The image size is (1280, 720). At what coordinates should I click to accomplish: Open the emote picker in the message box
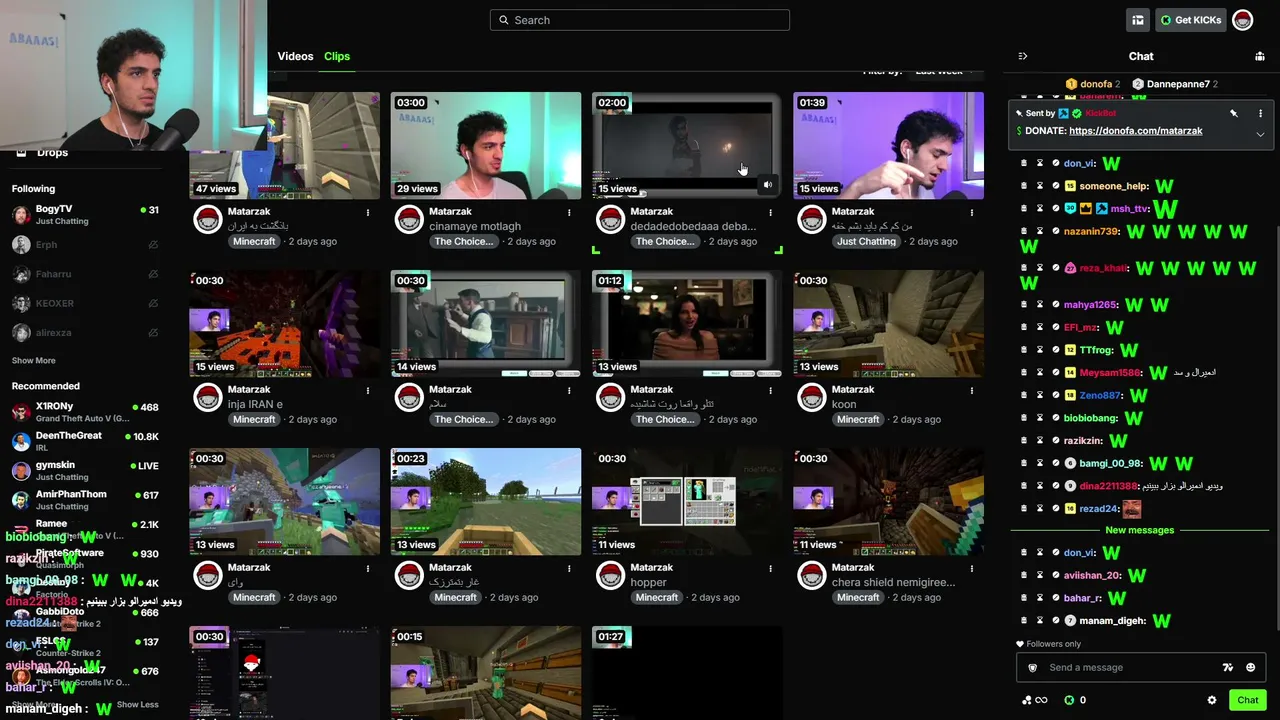click(1250, 668)
